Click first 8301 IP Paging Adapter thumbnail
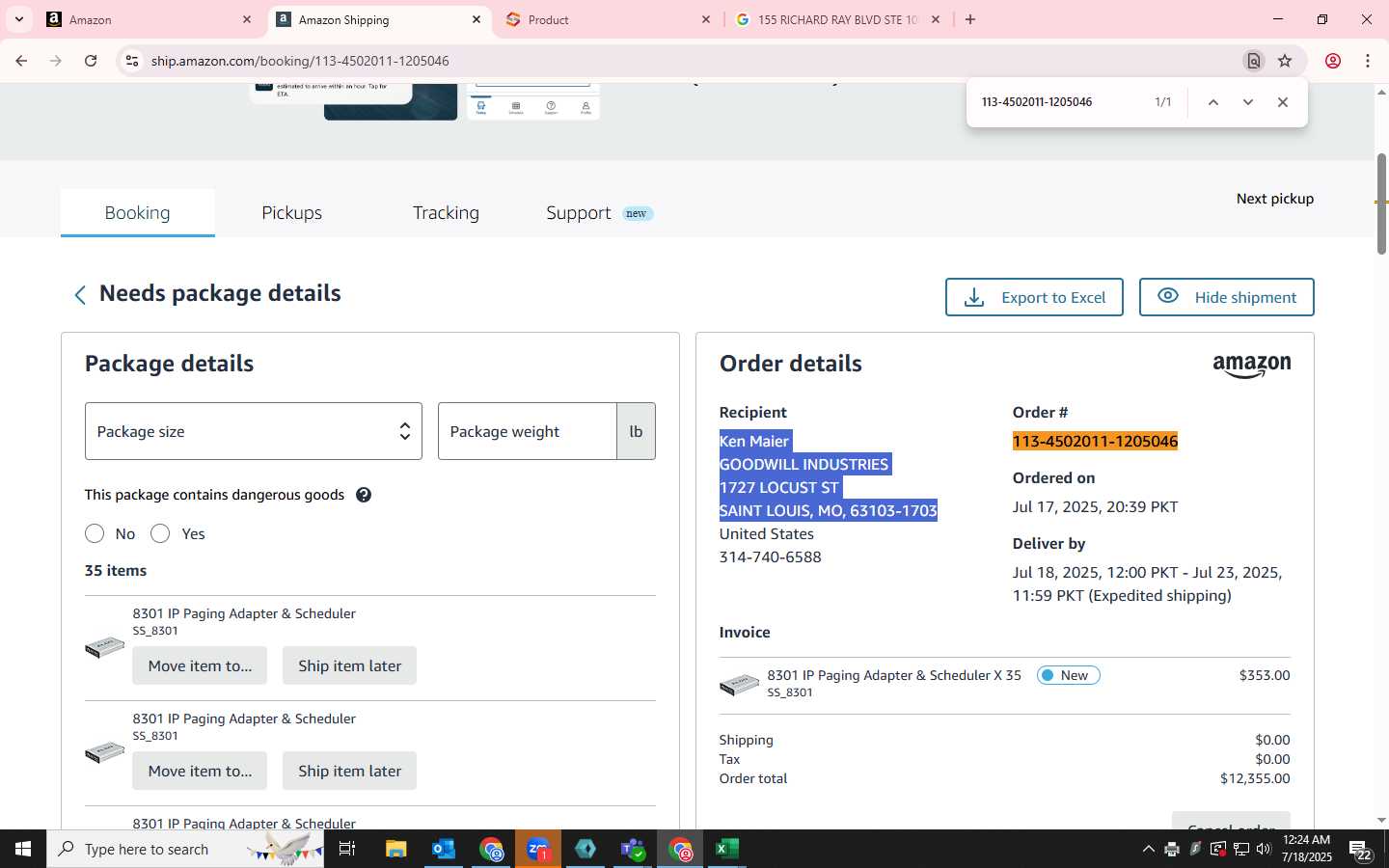Screen dimensions: 1389x868 (104, 647)
